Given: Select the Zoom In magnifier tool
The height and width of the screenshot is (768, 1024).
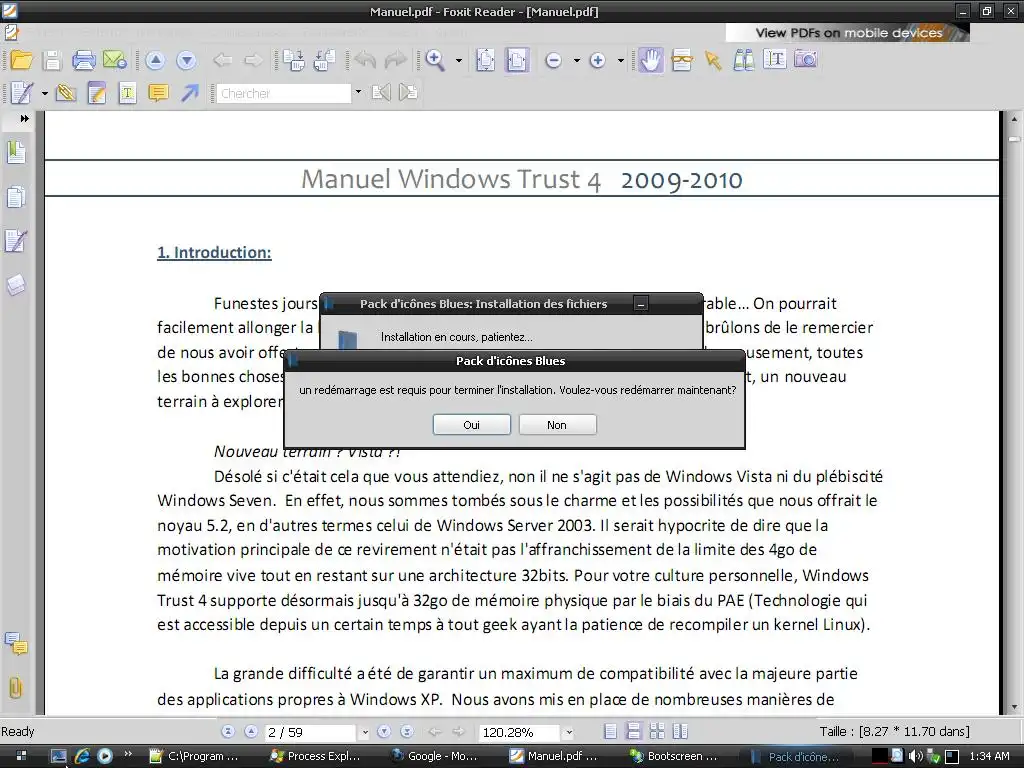Looking at the screenshot, I should pos(435,60).
